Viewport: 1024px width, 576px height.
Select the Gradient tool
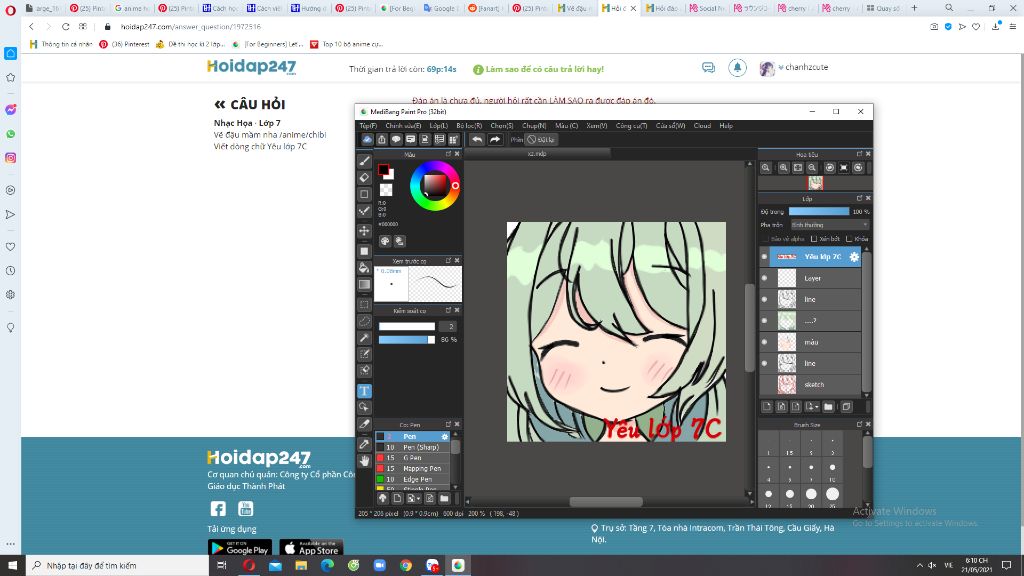[x=365, y=285]
